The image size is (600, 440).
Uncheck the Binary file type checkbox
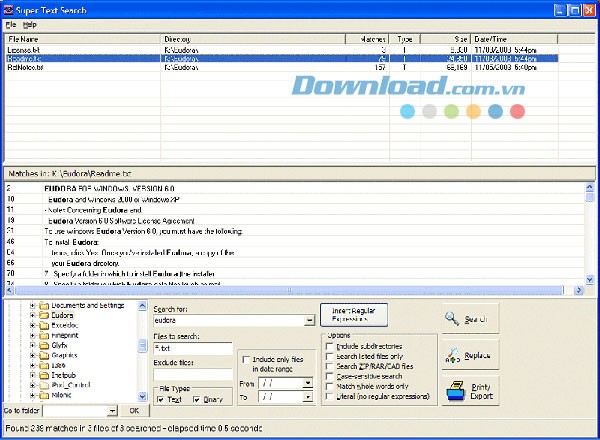[198, 400]
